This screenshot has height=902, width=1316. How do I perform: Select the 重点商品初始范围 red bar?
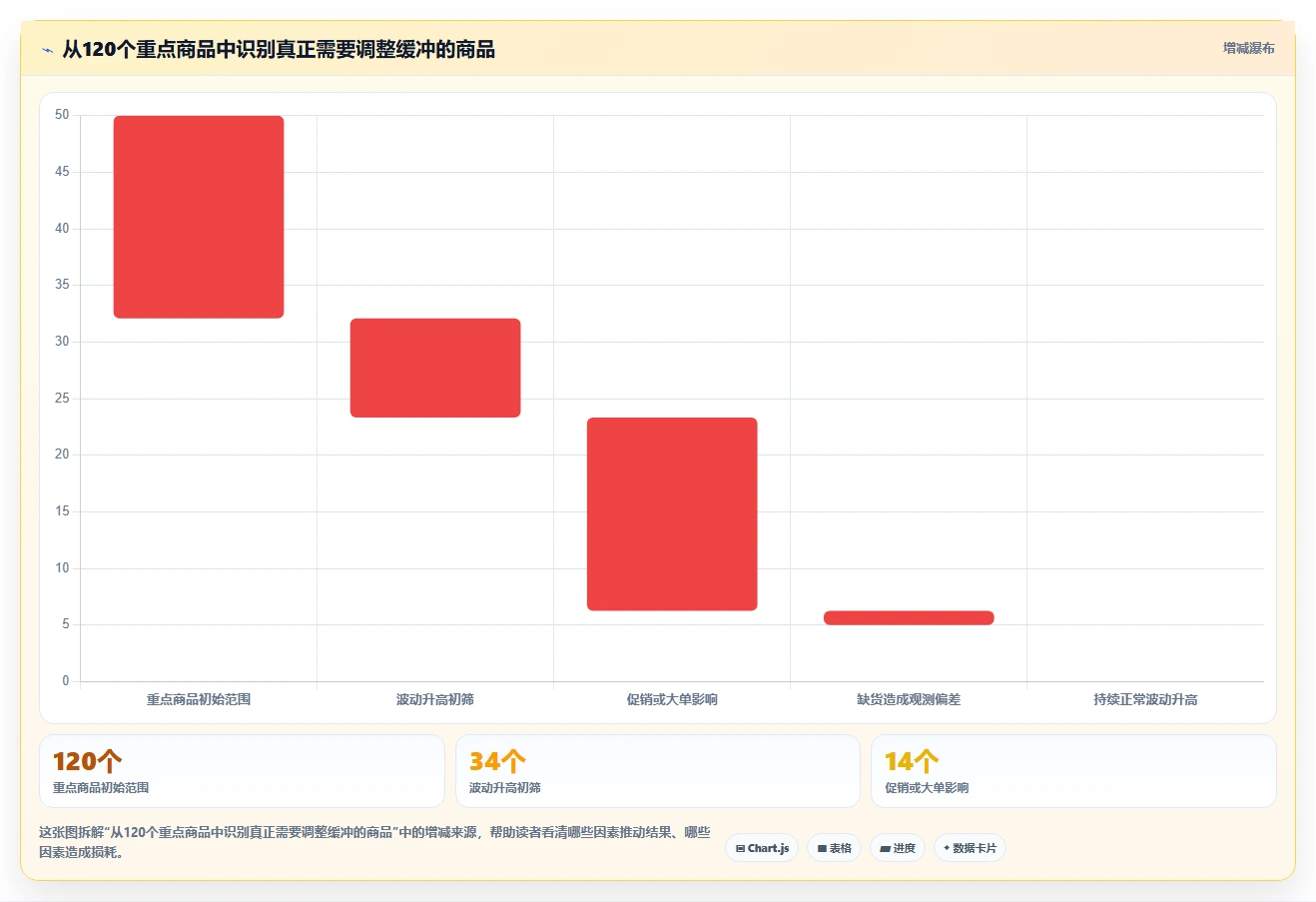[x=199, y=217]
